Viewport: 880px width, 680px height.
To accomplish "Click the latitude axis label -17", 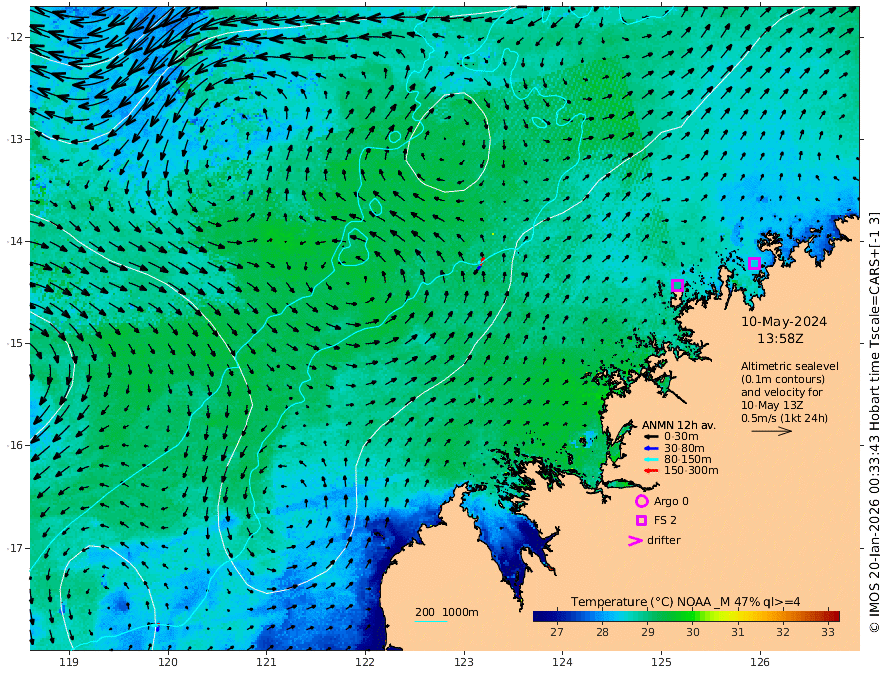I will click(x=15, y=548).
